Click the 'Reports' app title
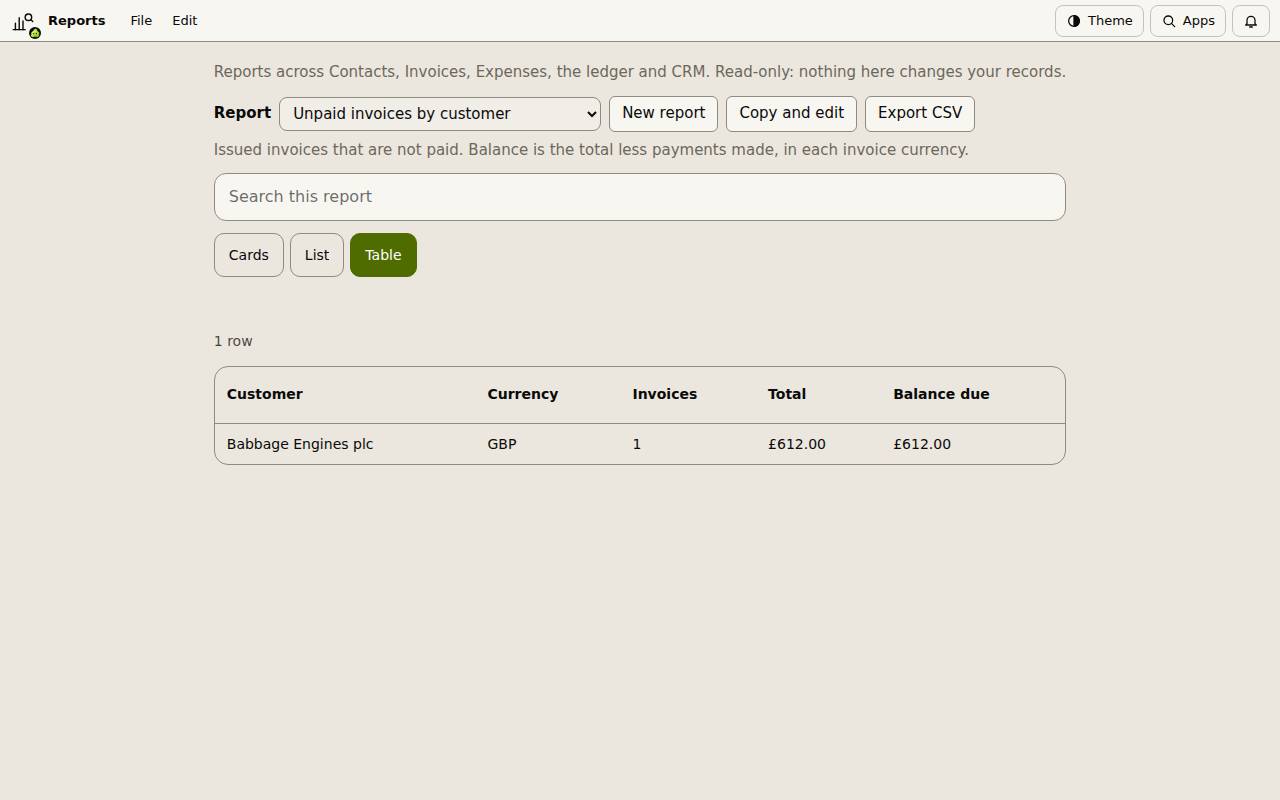This screenshot has height=800, width=1280. tap(77, 21)
